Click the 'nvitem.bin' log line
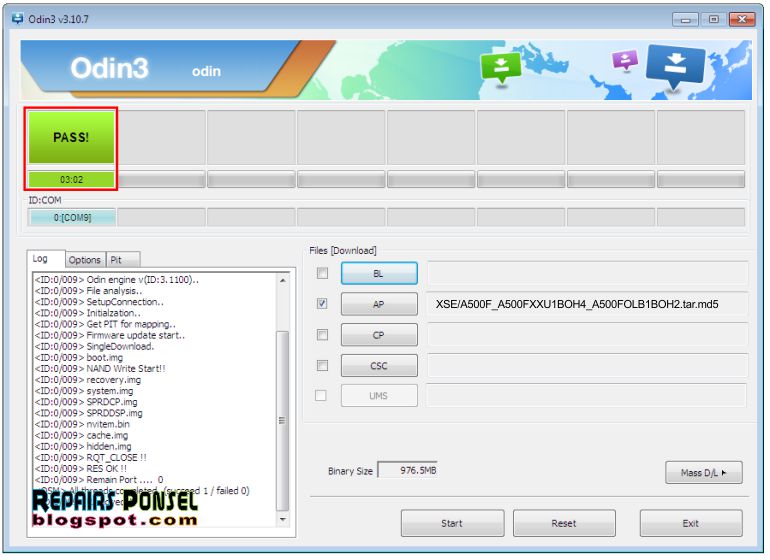The height and width of the screenshot is (560, 770). [82, 424]
